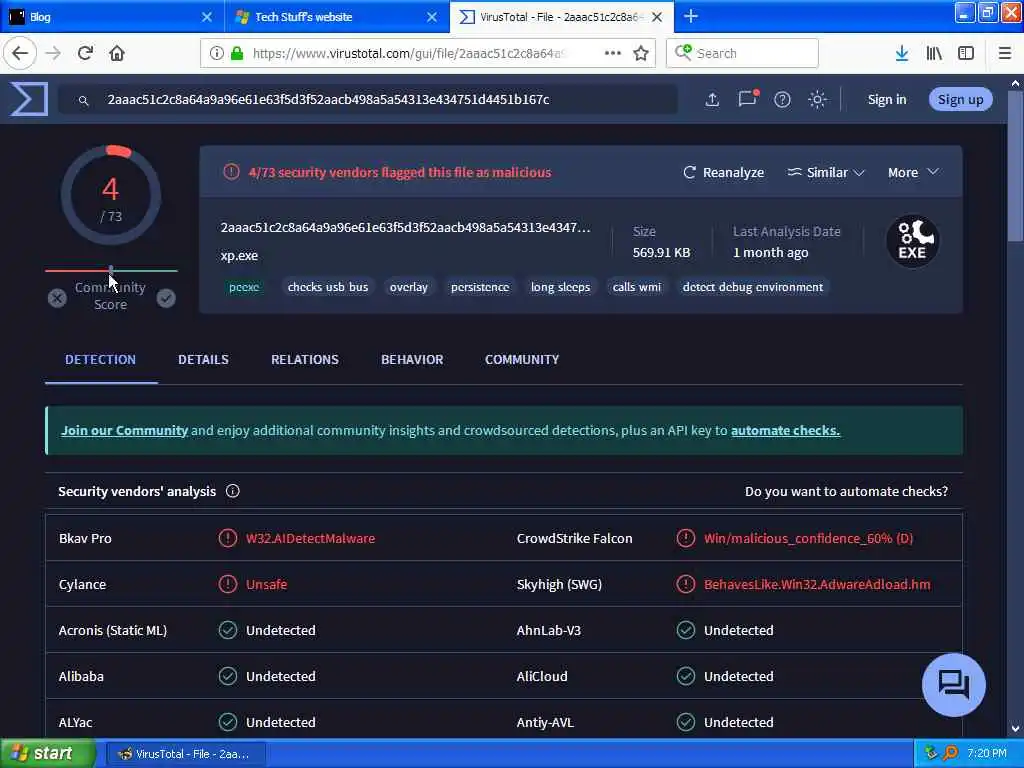Switch to the COMMUNITY tab

pos(522,359)
